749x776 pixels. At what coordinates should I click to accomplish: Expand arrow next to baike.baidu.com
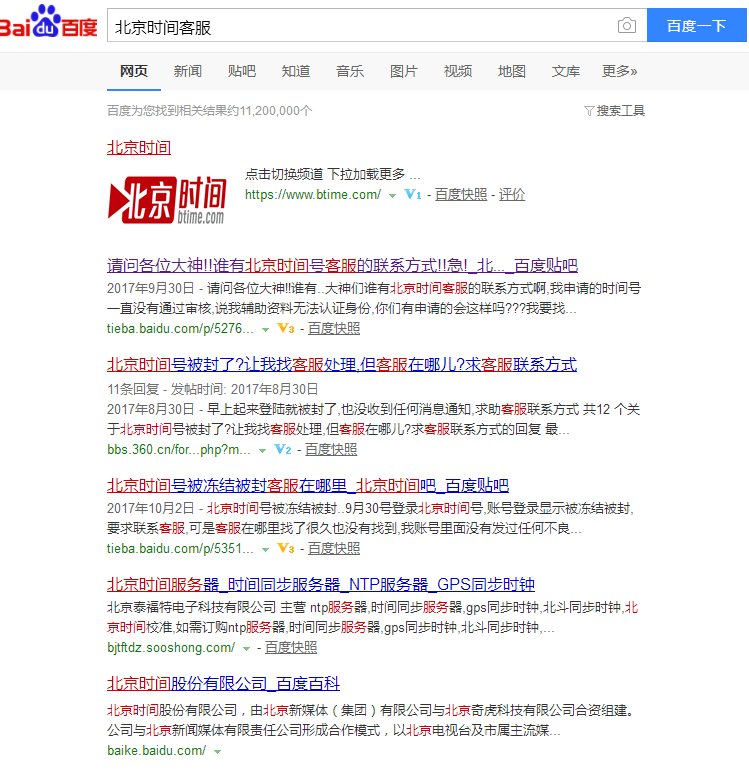click(217, 752)
